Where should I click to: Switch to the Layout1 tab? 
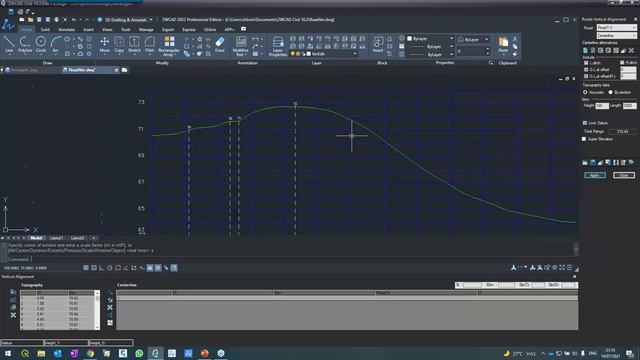tap(56, 238)
